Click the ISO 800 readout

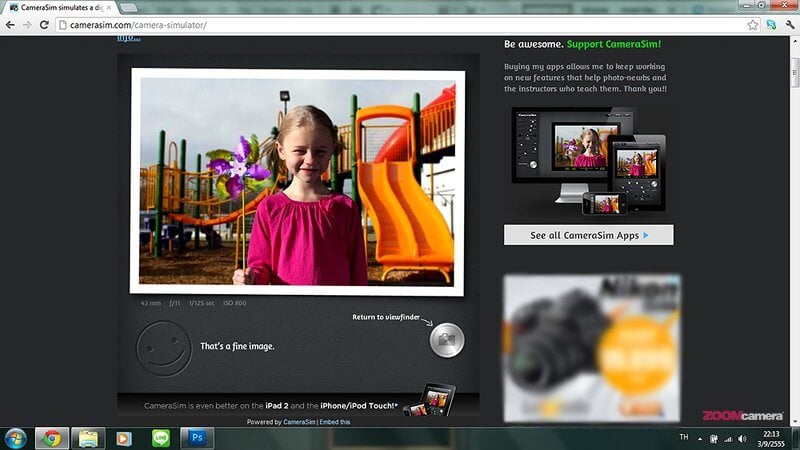pyautogui.click(x=235, y=303)
